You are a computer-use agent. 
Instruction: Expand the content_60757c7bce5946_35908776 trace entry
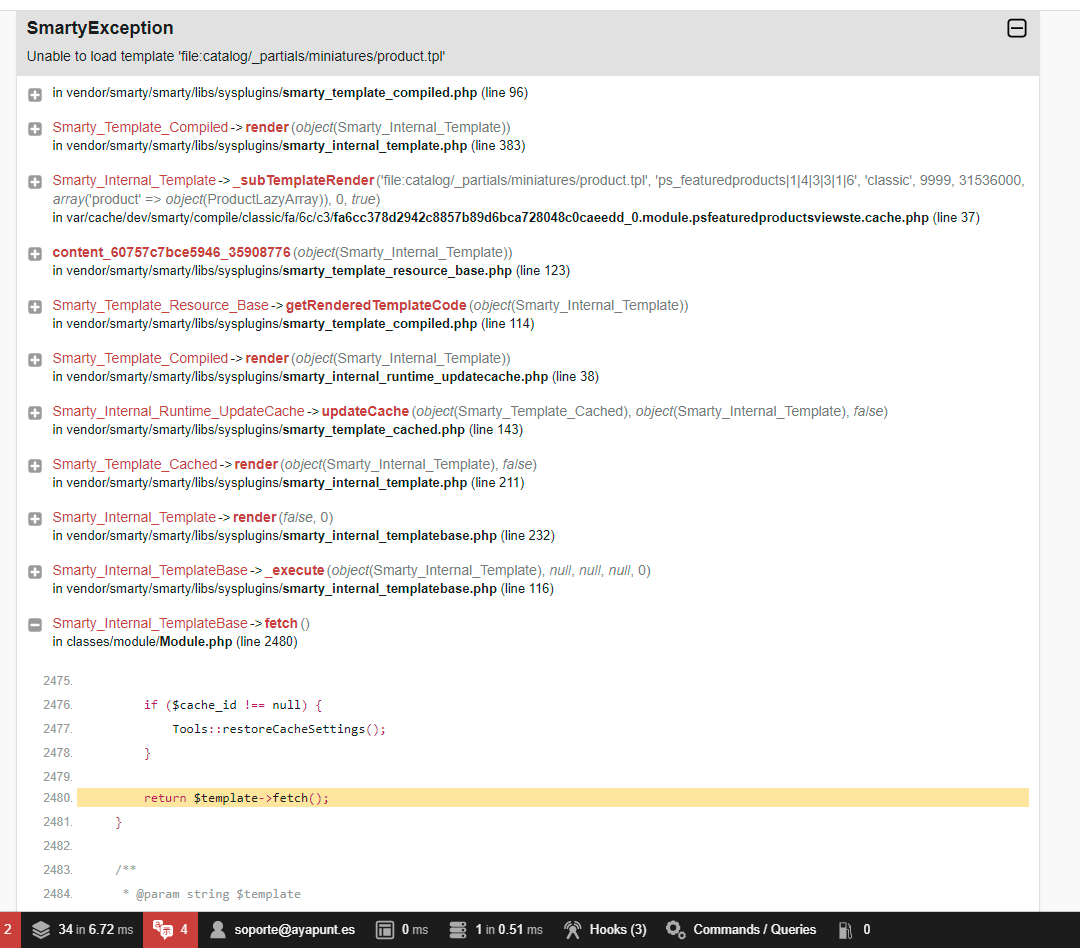click(35, 254)
